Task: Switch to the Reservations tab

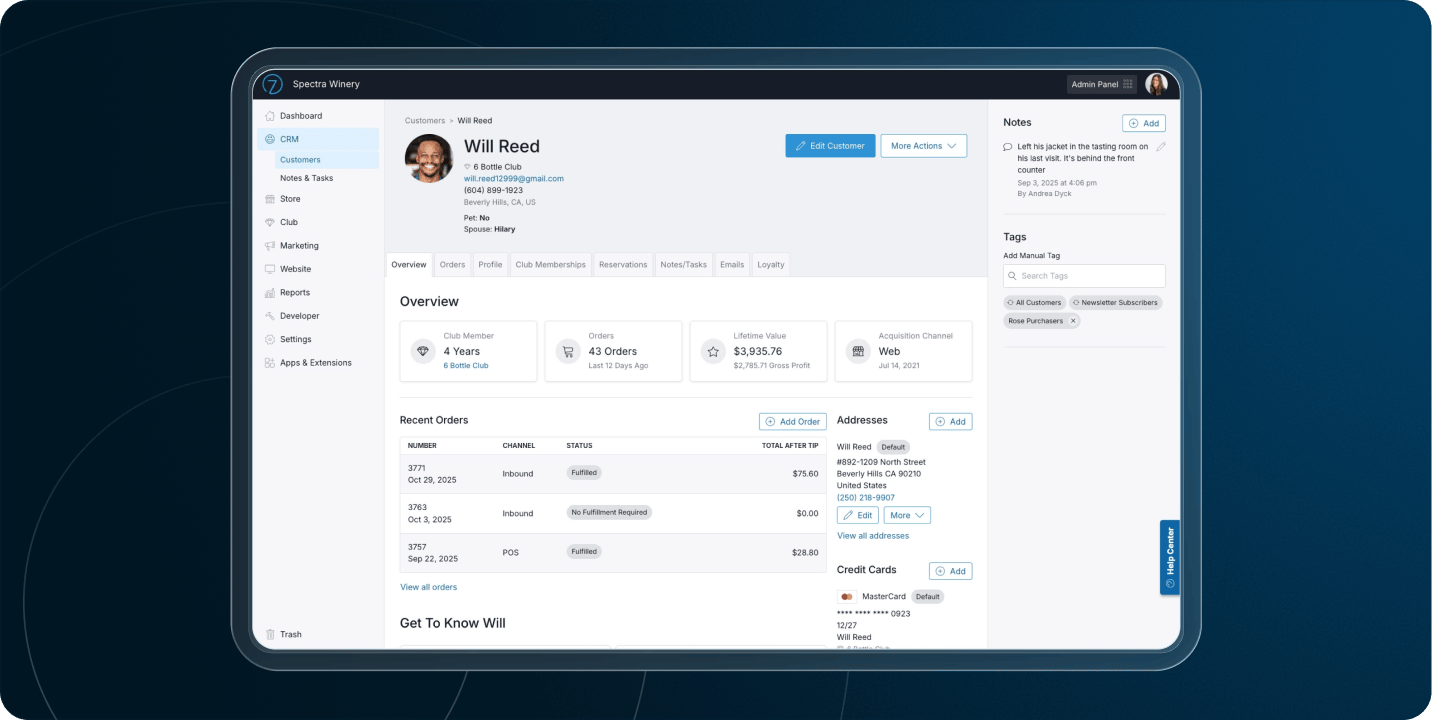Action: point(623,265)
